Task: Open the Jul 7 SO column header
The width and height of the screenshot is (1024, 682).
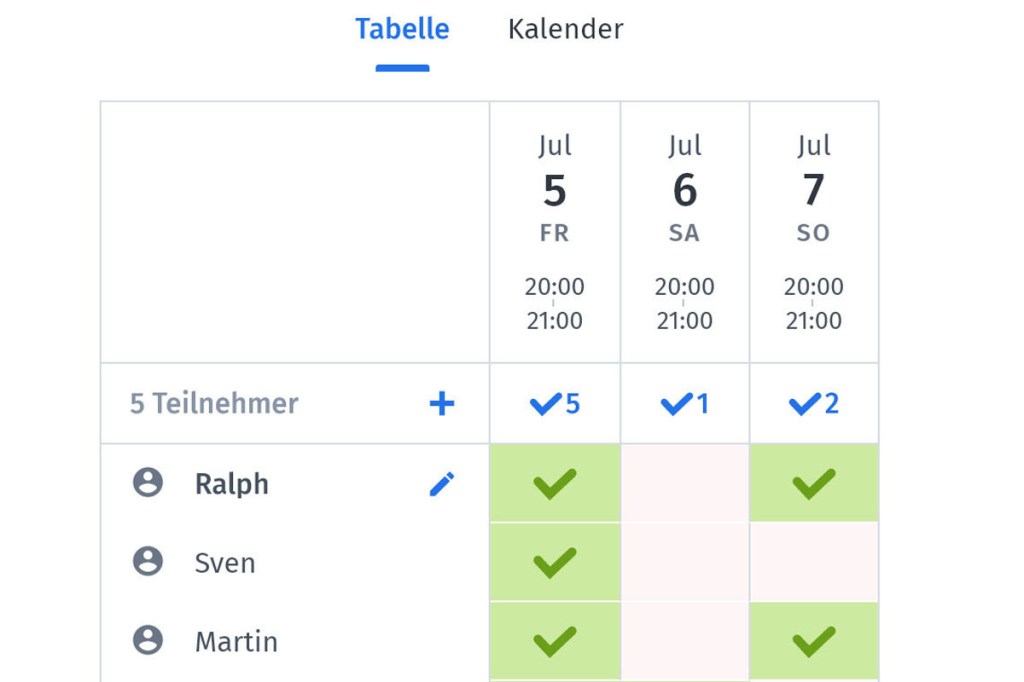Action: (x=814, y=232)
